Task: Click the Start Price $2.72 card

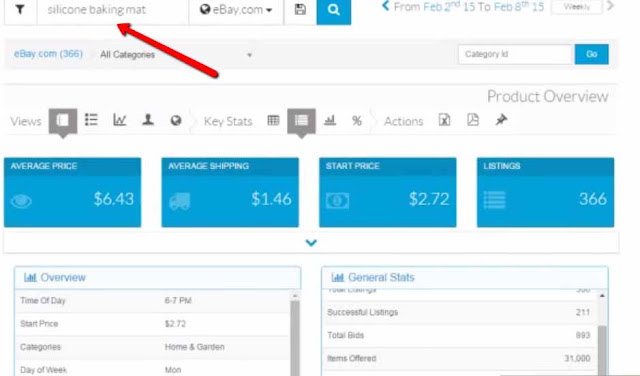Action: [388, 192]
